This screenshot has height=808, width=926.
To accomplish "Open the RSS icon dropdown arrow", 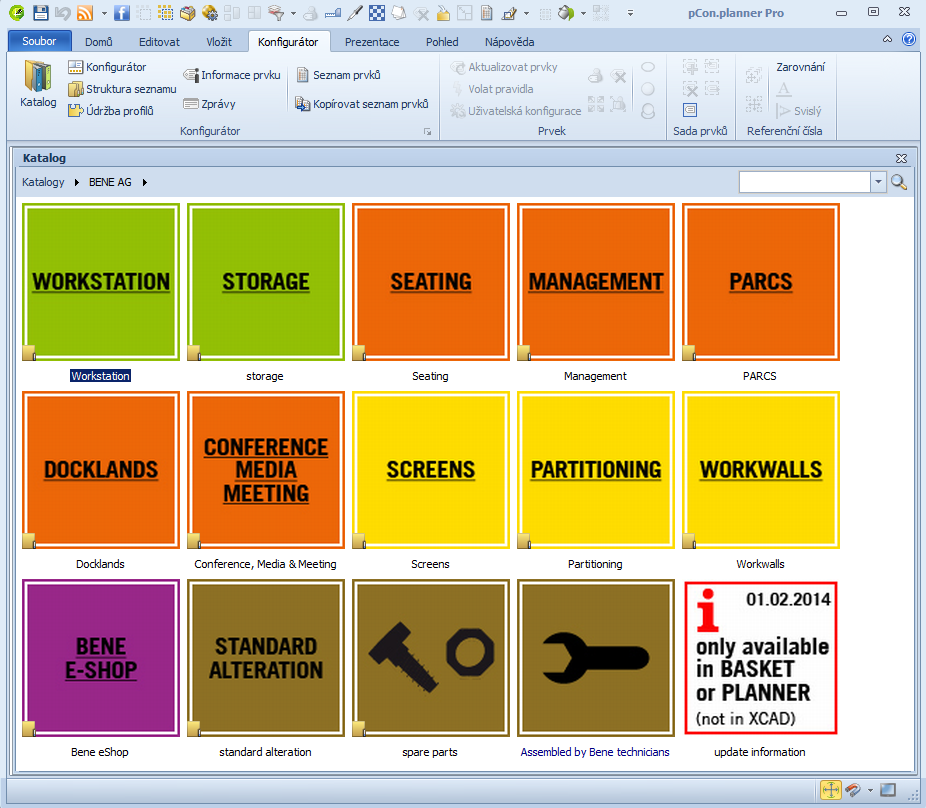I will pos(104,13).
